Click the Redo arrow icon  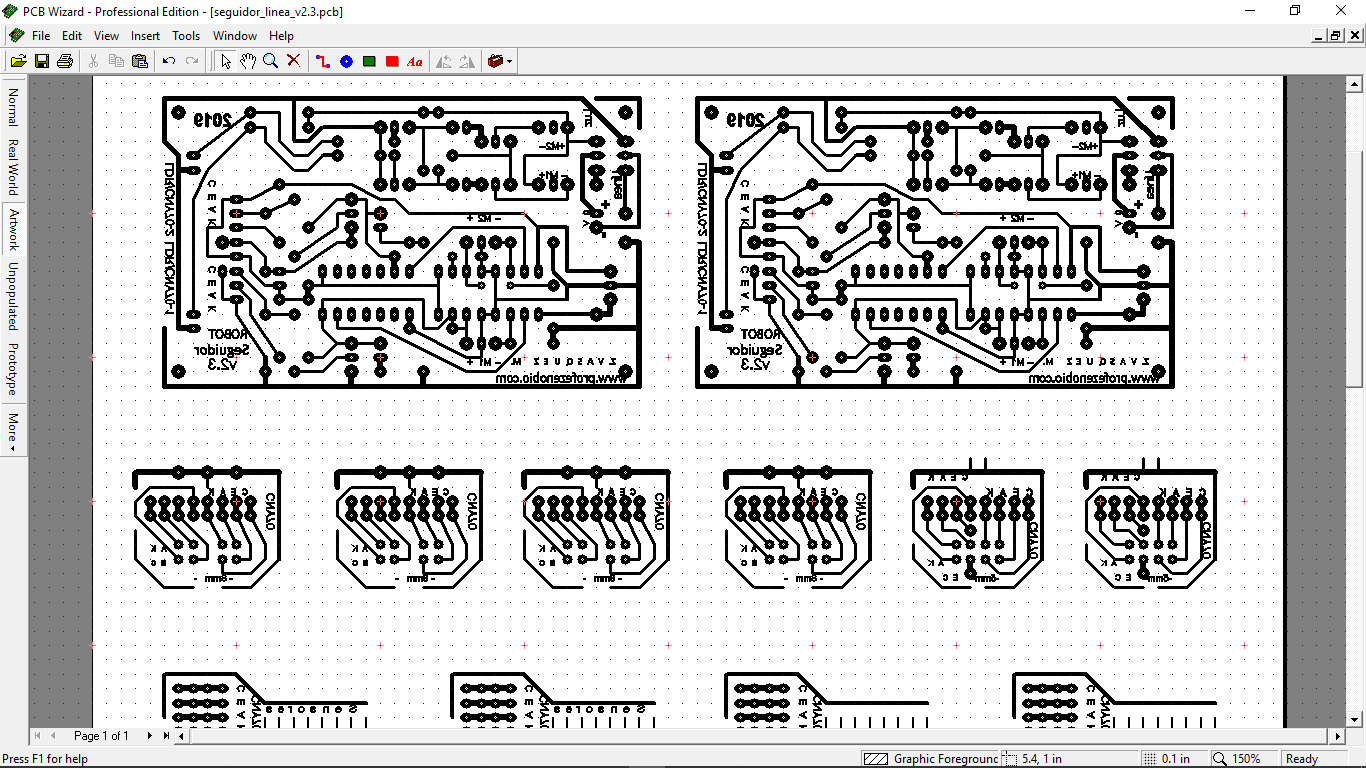pos(192,61)
